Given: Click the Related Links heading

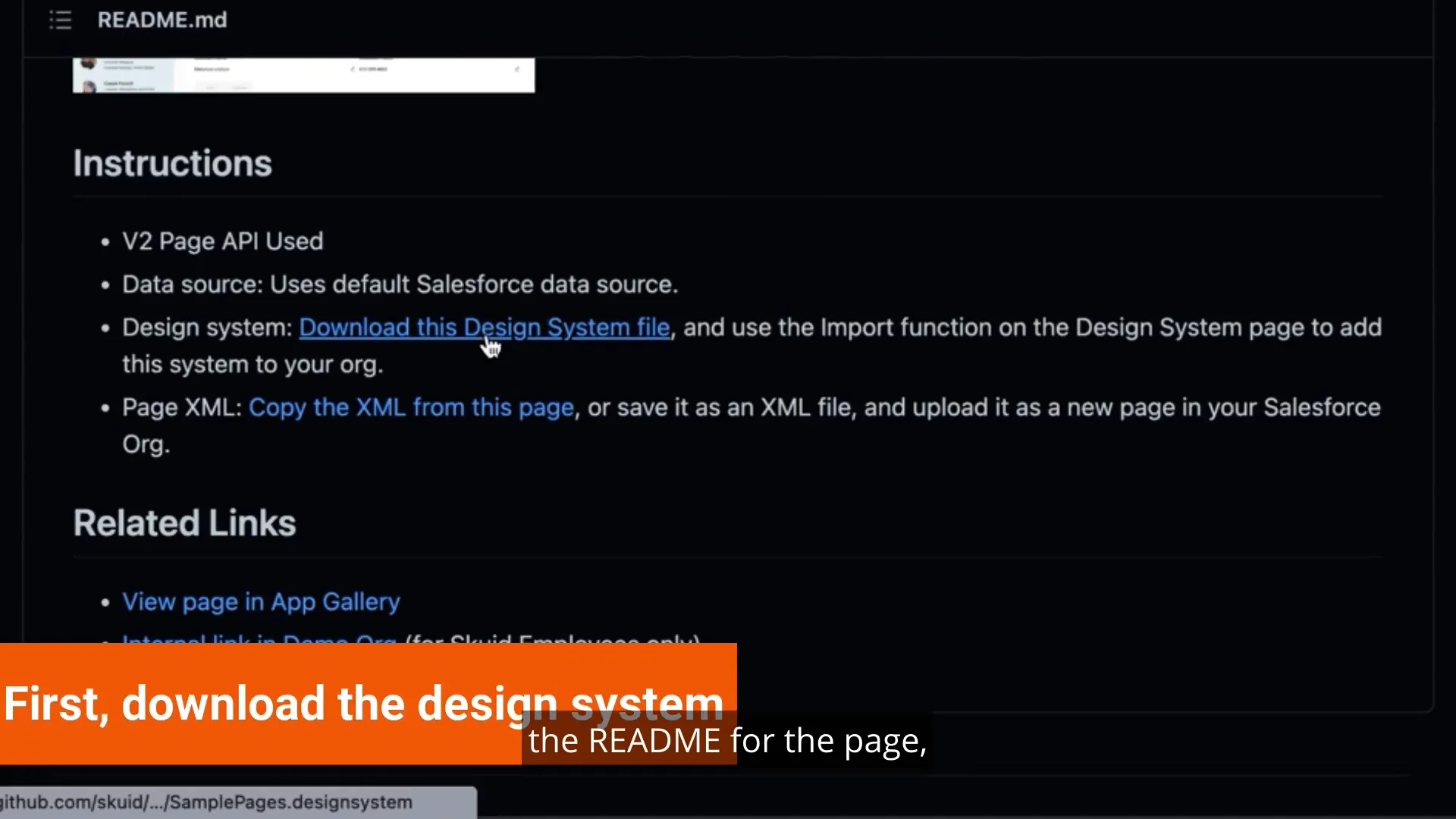Looking at the screenshot, I should coord(185,523).
